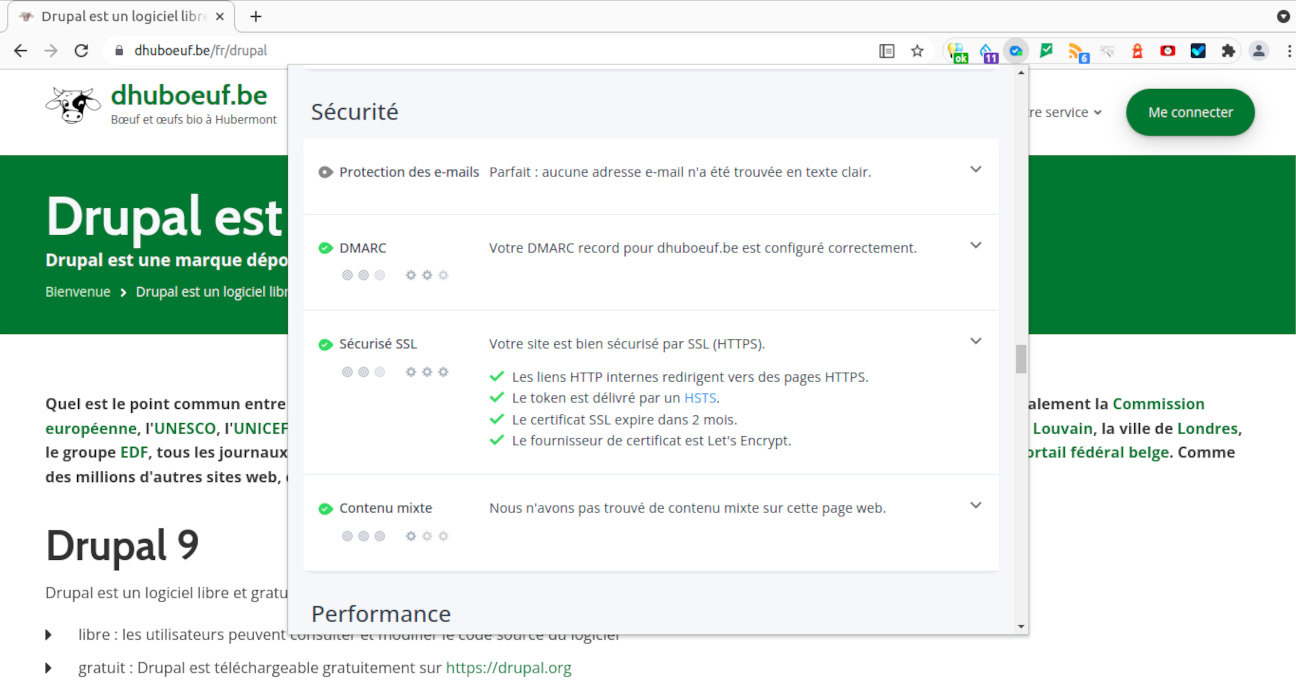Click the grey status icon beside Protection des e-mails

click(325, 172)
